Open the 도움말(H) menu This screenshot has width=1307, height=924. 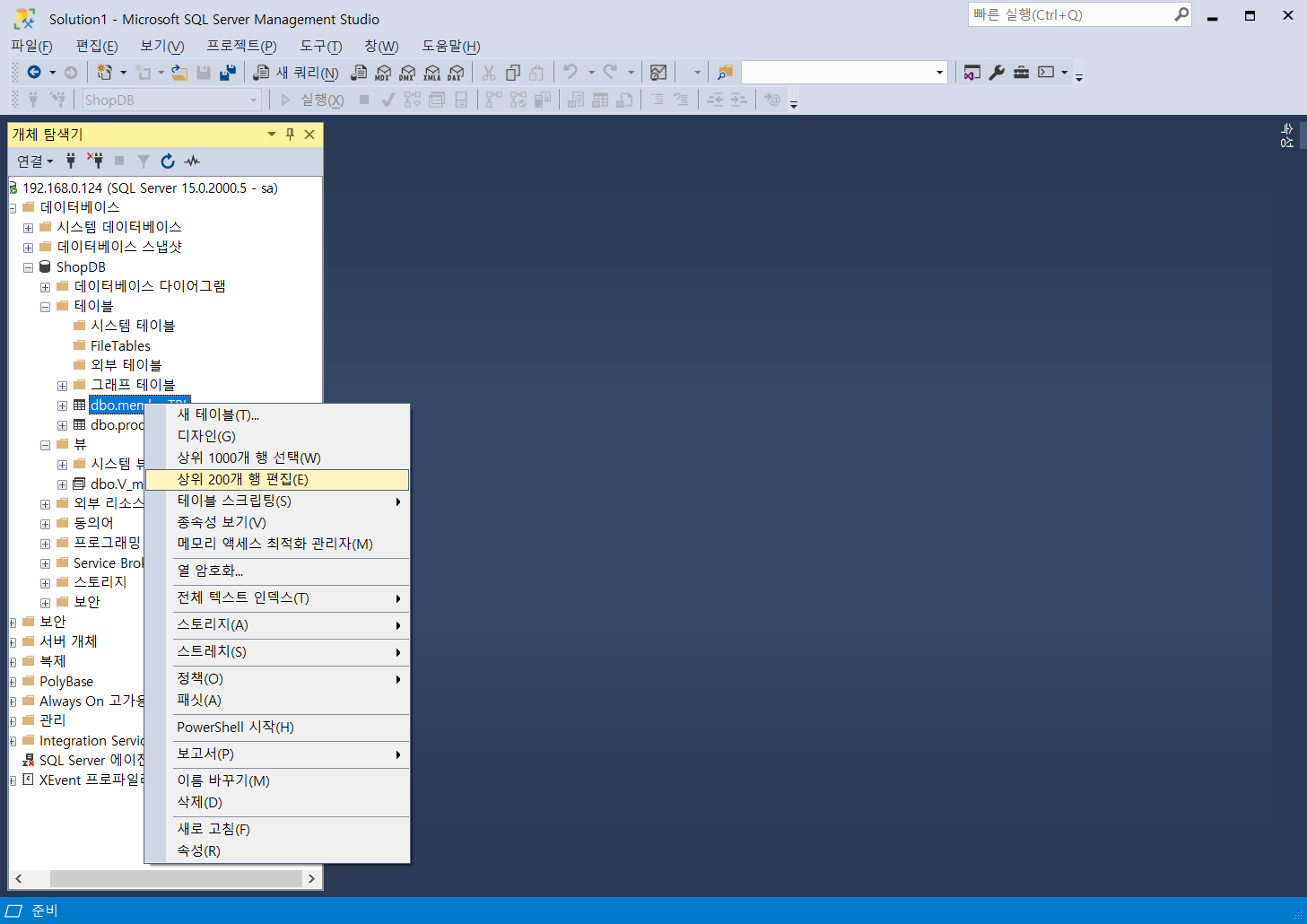pos(451,46)
